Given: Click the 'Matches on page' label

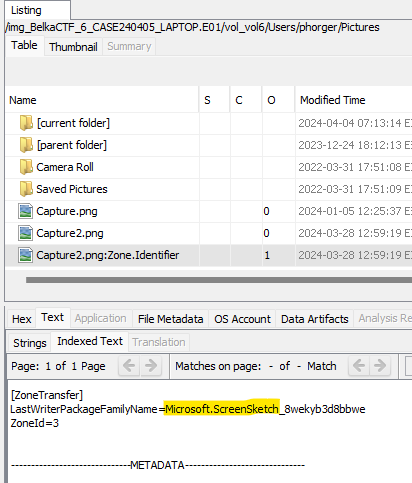Looking at the screenshot, I should (x=218, y=366).
